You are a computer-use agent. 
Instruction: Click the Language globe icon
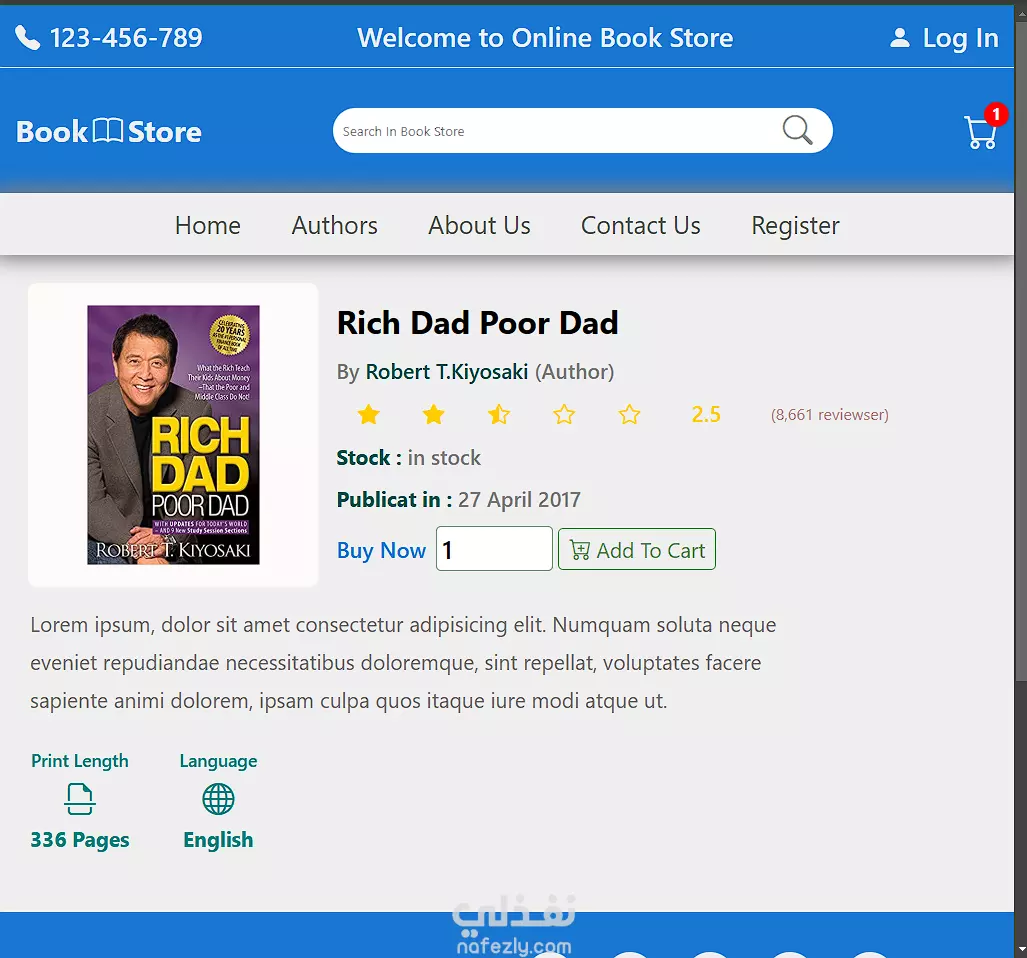218,799
